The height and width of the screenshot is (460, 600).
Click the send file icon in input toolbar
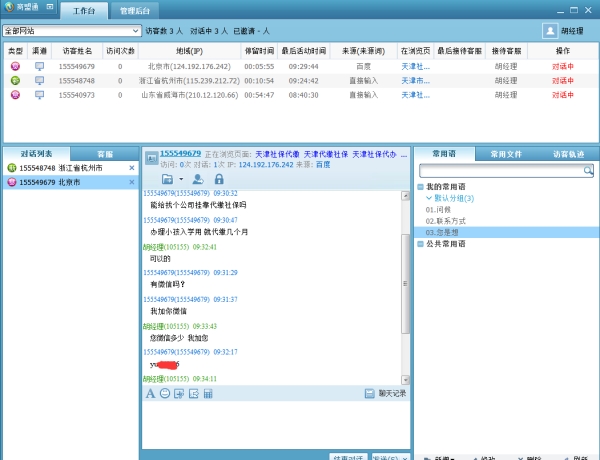pyautogui.click(x=194, y=393)
